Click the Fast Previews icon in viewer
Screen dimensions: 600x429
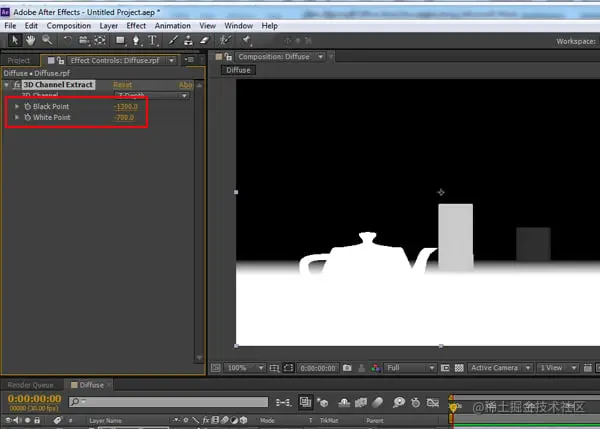tap(599, 368)
